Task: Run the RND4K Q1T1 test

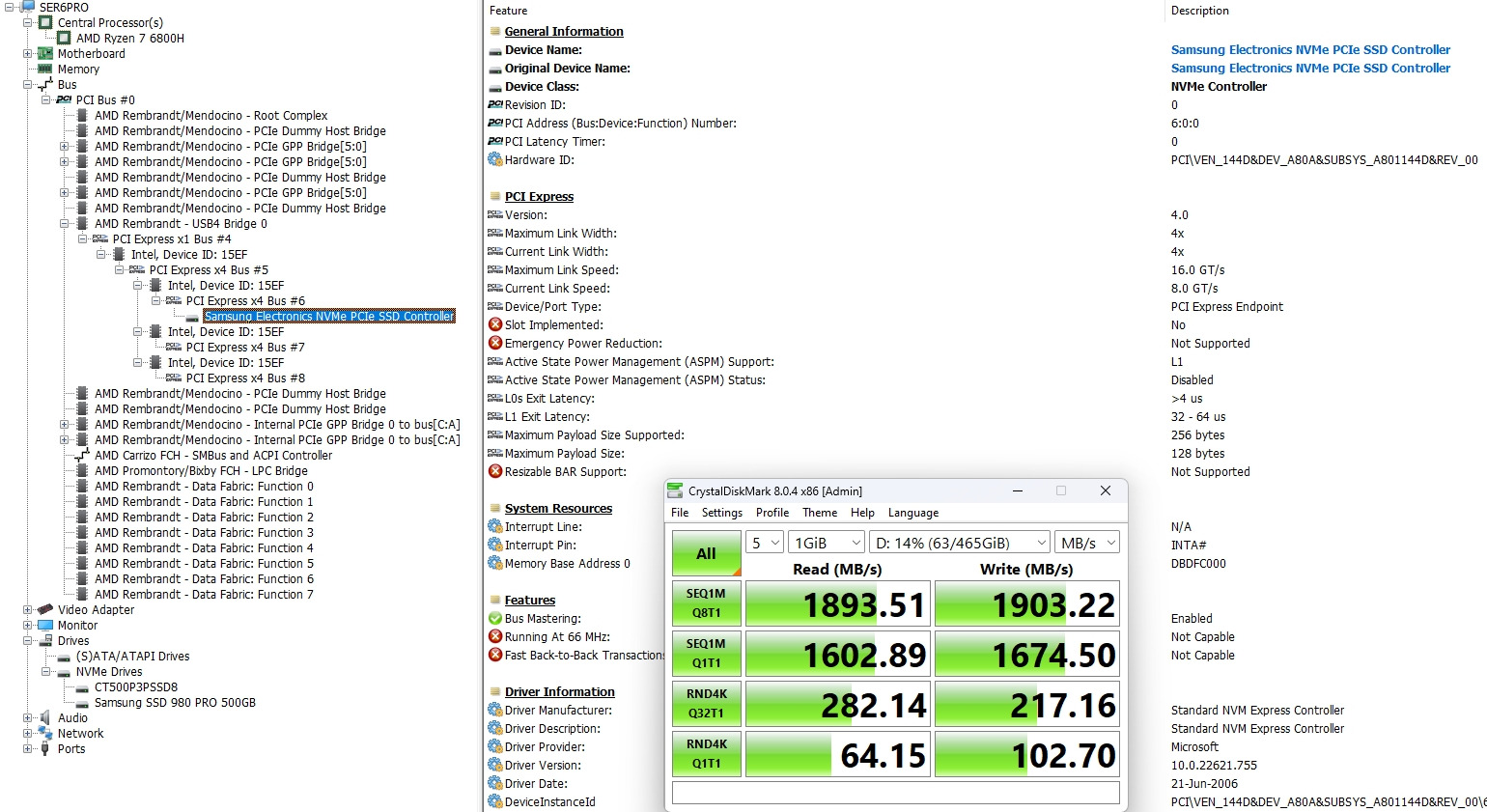Action: 707,754
